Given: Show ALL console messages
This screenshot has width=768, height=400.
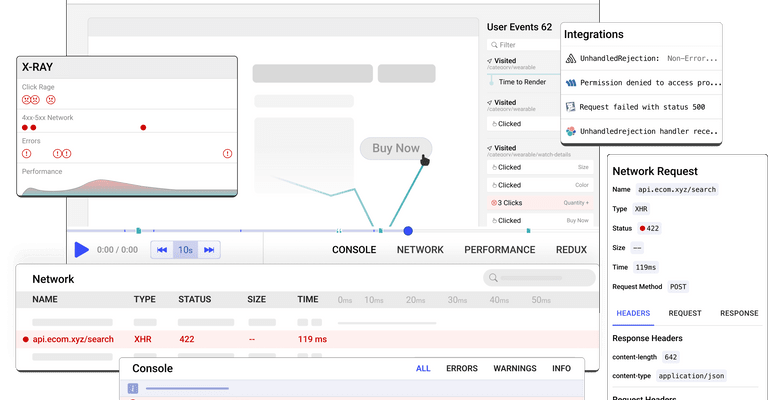Looking at the screenshot, I should coord(423,368).
